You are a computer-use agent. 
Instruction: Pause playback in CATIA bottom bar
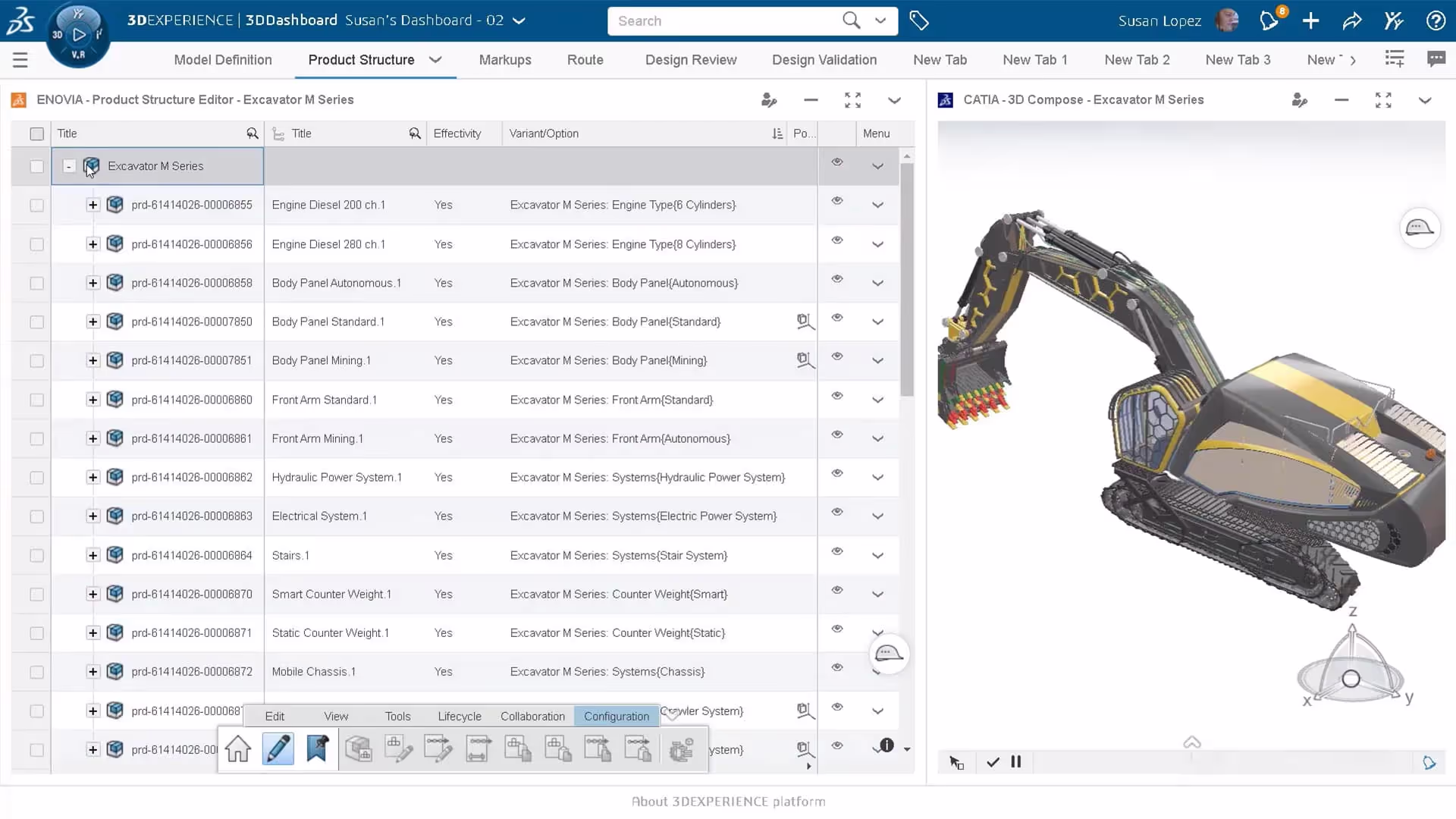click(x=1016, y=762)
